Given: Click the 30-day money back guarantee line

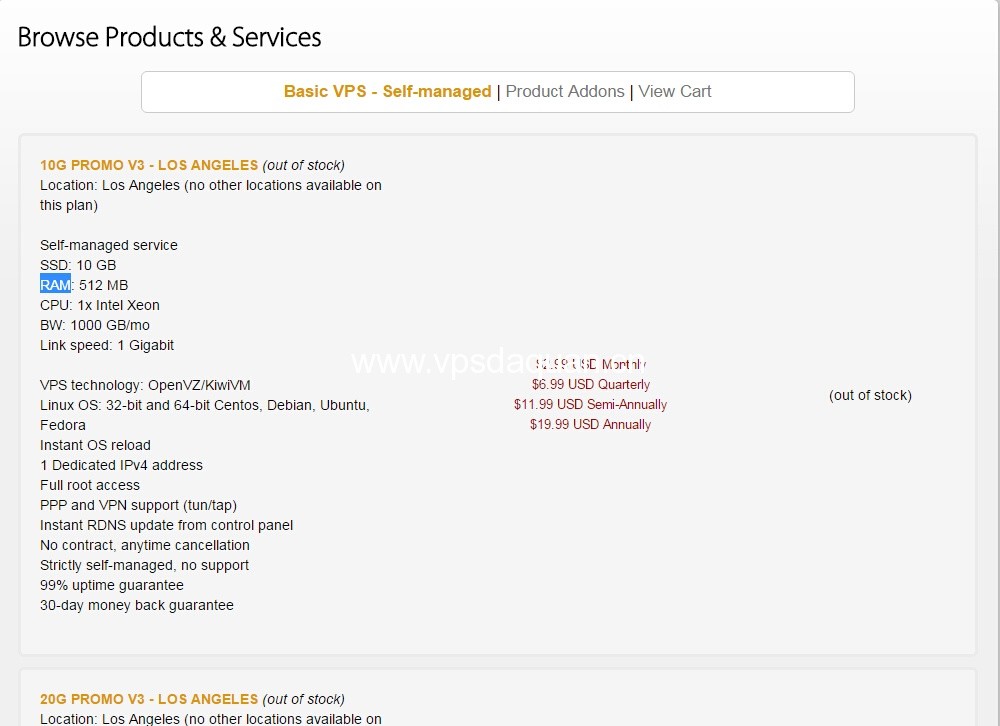Looking at the screenshot, I should 136,605.
